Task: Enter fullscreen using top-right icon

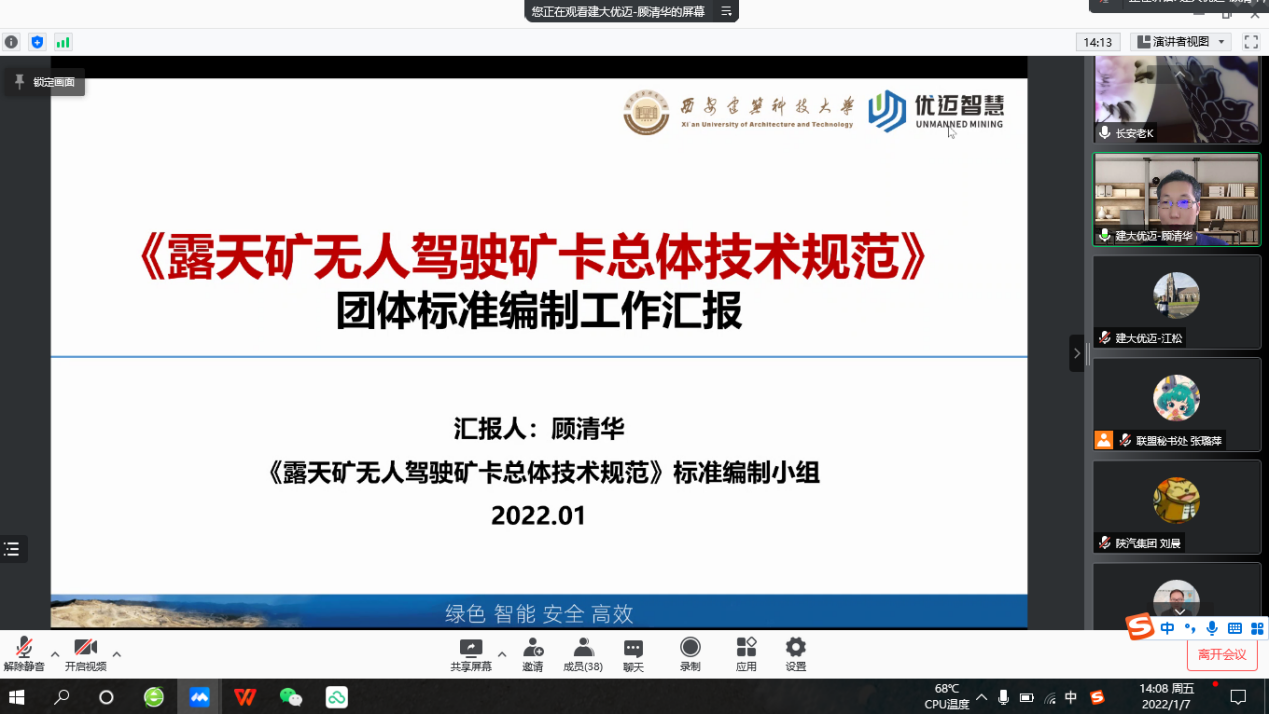Action: point(1251,42)
